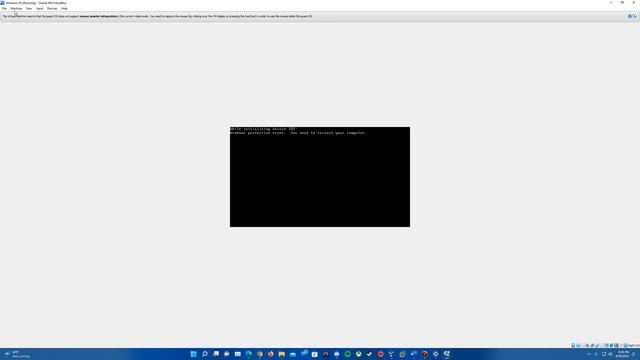Open the weather widget on taskbar
Viewport: 640px width, 360px height.
(x=17, y=354)
